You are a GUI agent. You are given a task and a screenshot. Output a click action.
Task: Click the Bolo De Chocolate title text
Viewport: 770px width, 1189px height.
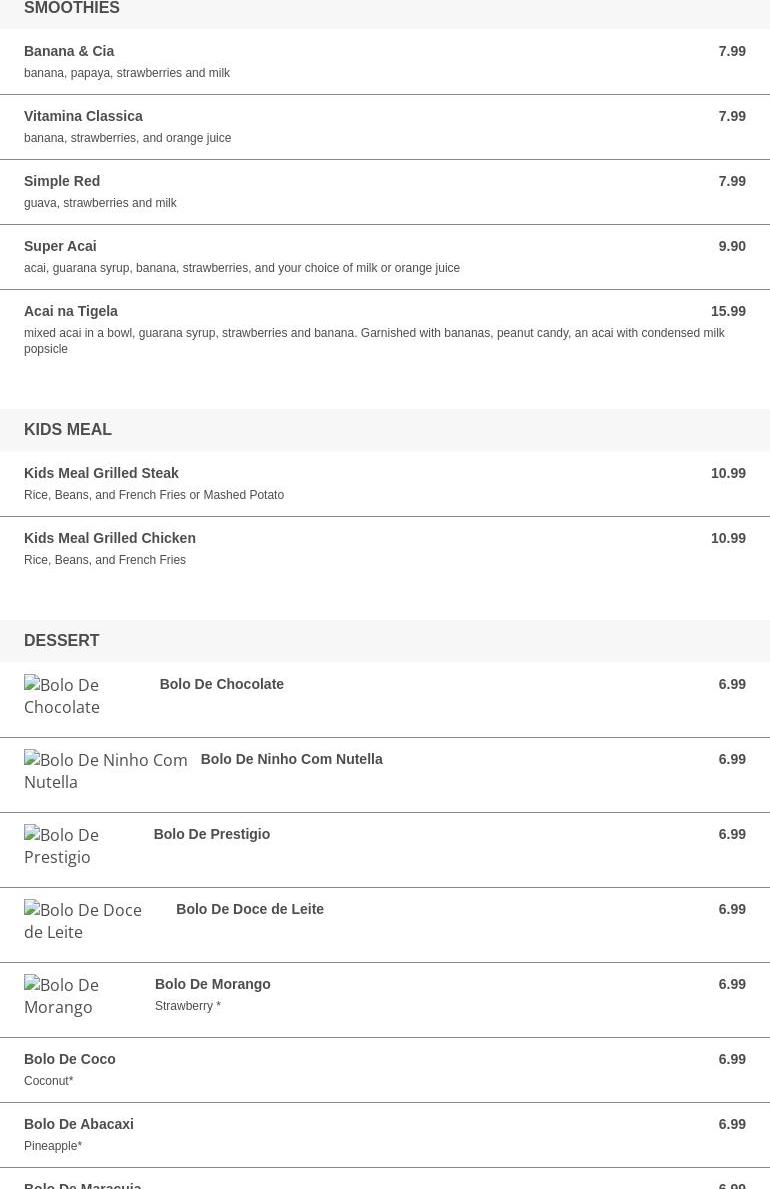point(222,684)
